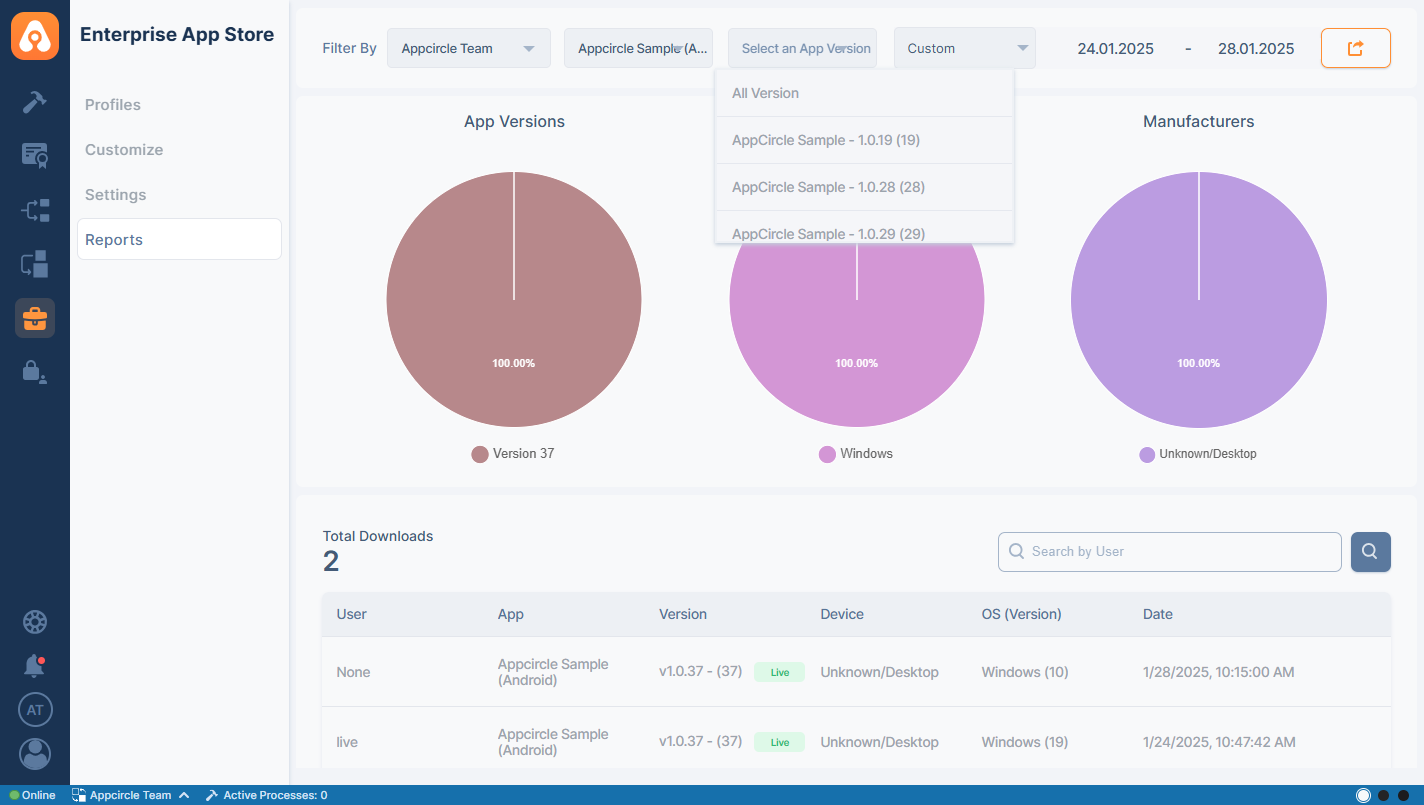Click the App column header
This screenshot has width=1424, height=805.
pos(511,614)
